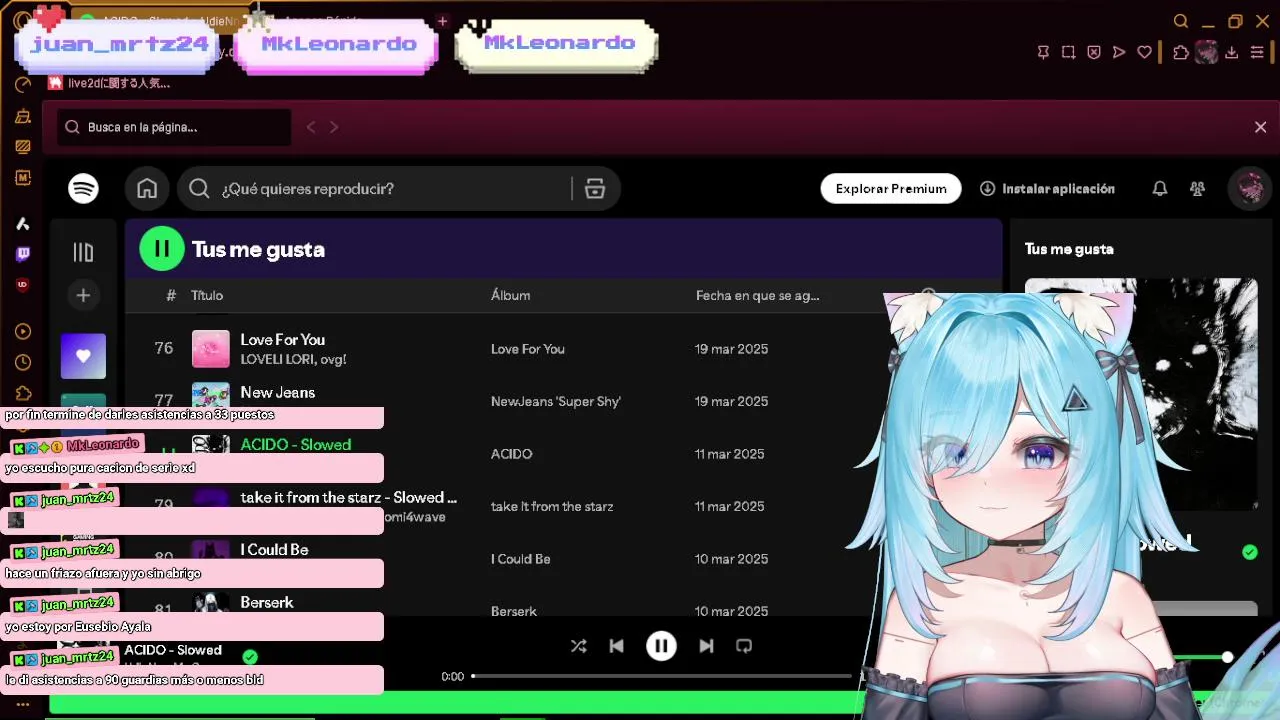Screen dimensions: 1280x720
Task: Skip to the previous track
Action: pyautogui.click(x=616, y=646)
